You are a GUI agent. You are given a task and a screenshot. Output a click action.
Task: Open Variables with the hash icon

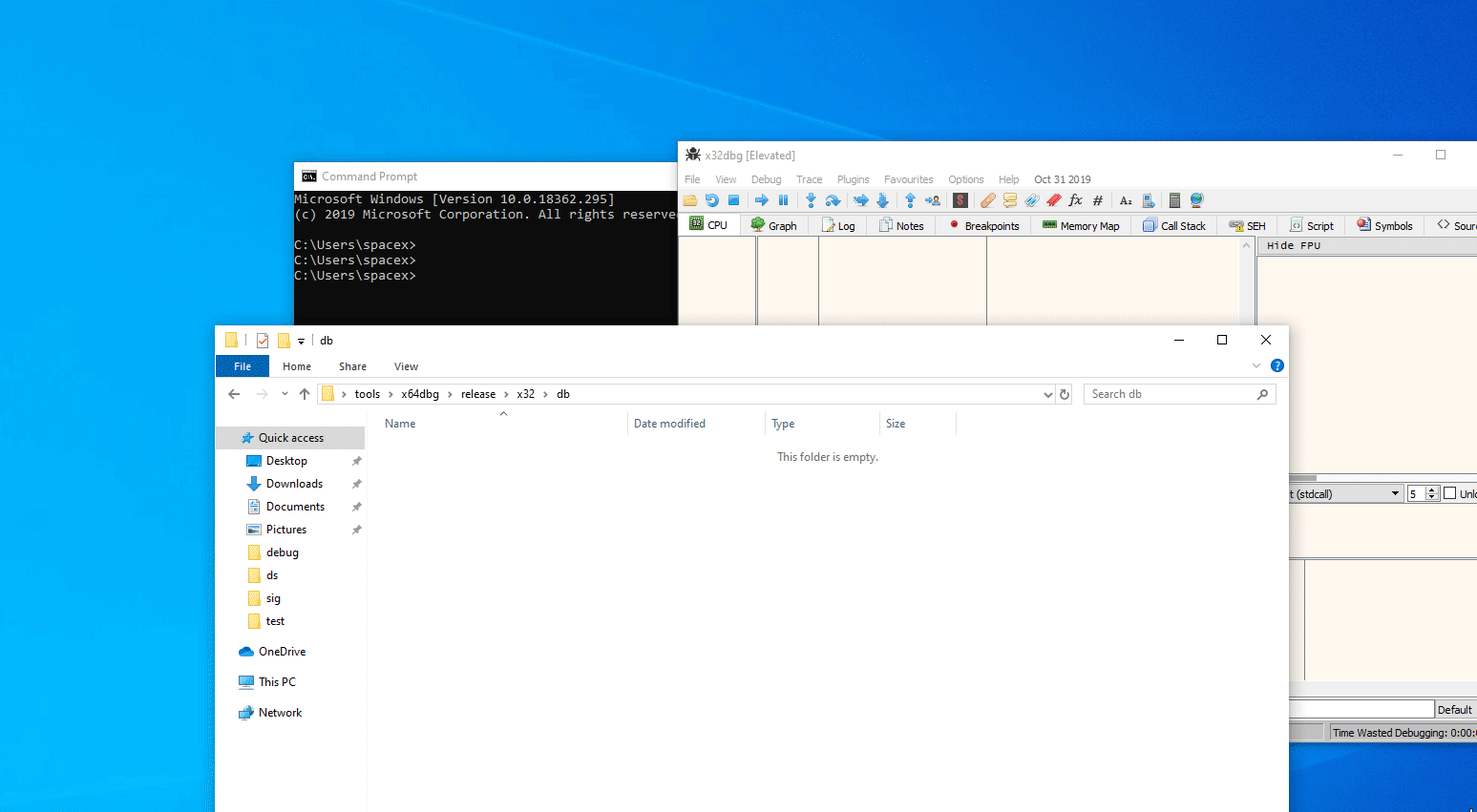pyautogui.click(x=1098, y=200)
